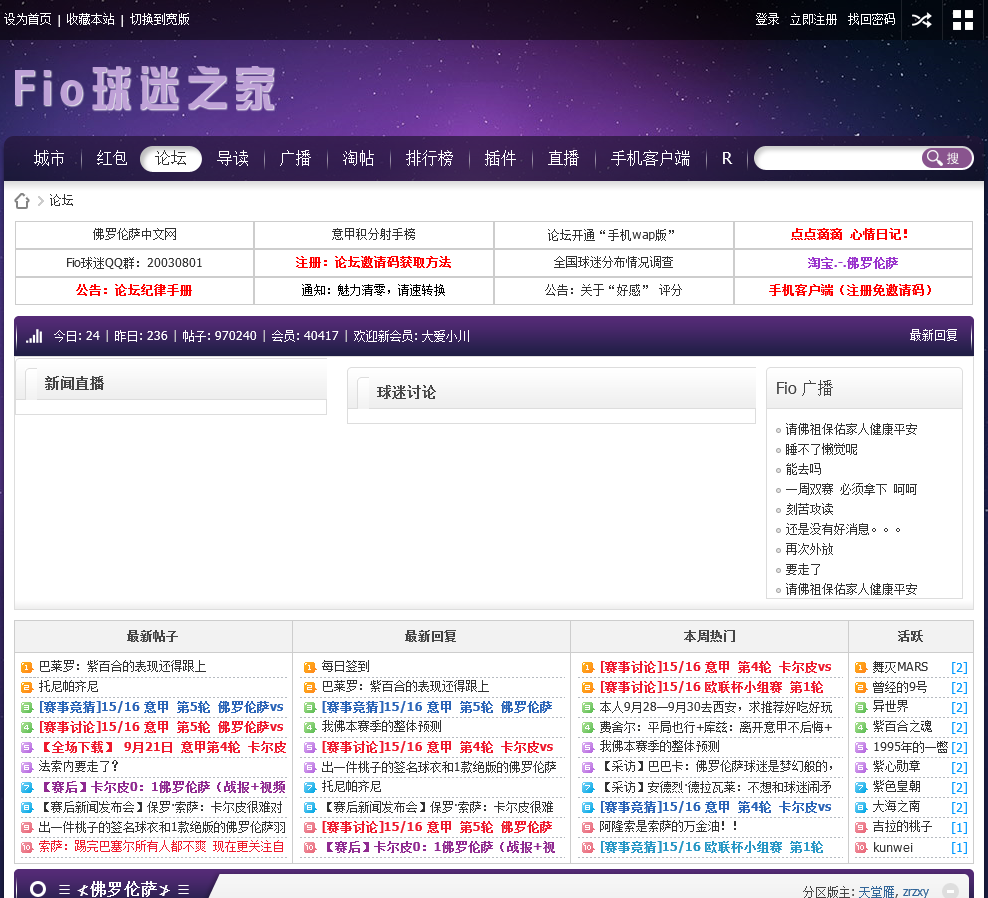
Task: Click moderator 天堂雁 link
Action: [x=876, y=892]
